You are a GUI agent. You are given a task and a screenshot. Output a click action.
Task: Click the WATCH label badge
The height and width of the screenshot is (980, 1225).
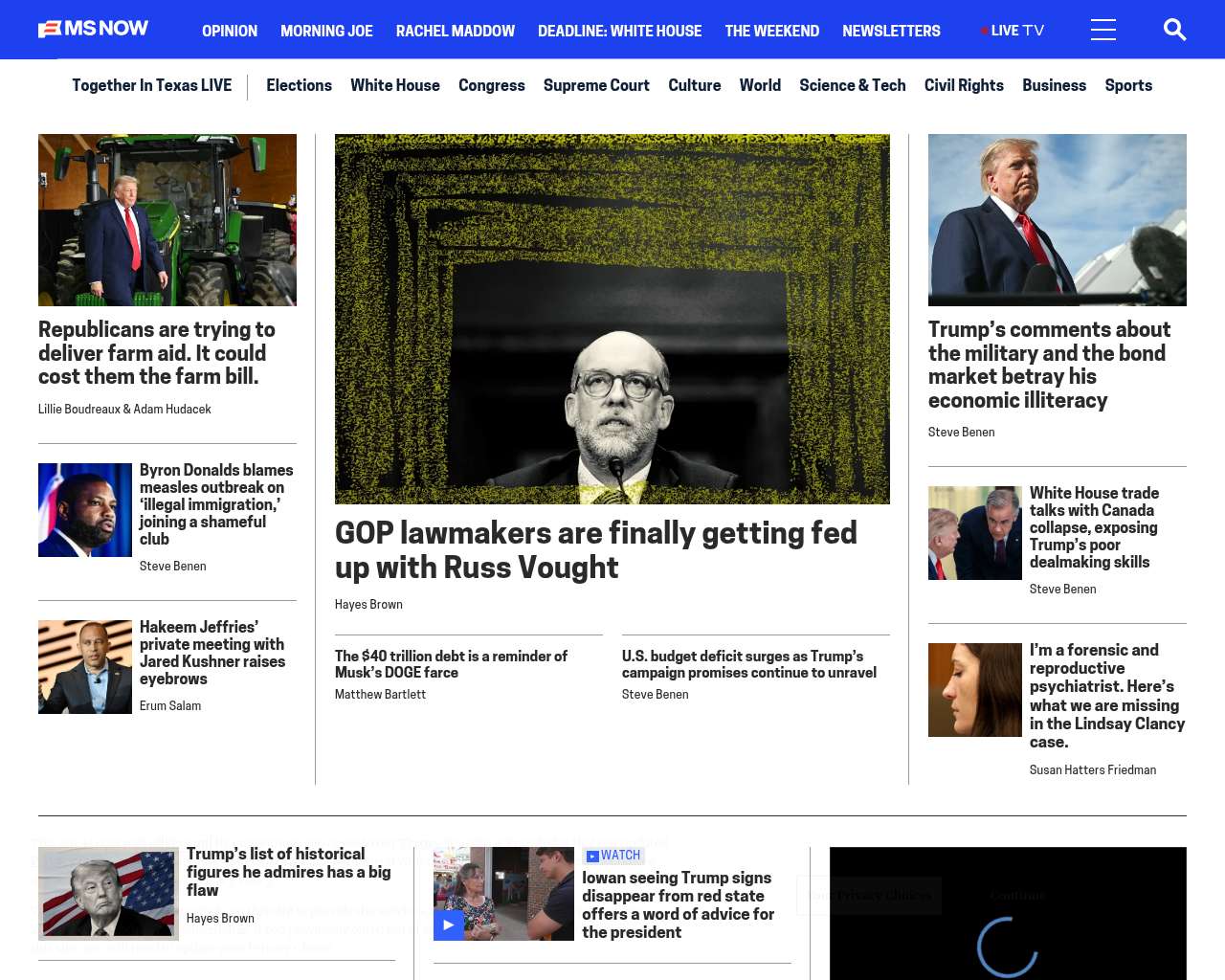pos(613,856)
